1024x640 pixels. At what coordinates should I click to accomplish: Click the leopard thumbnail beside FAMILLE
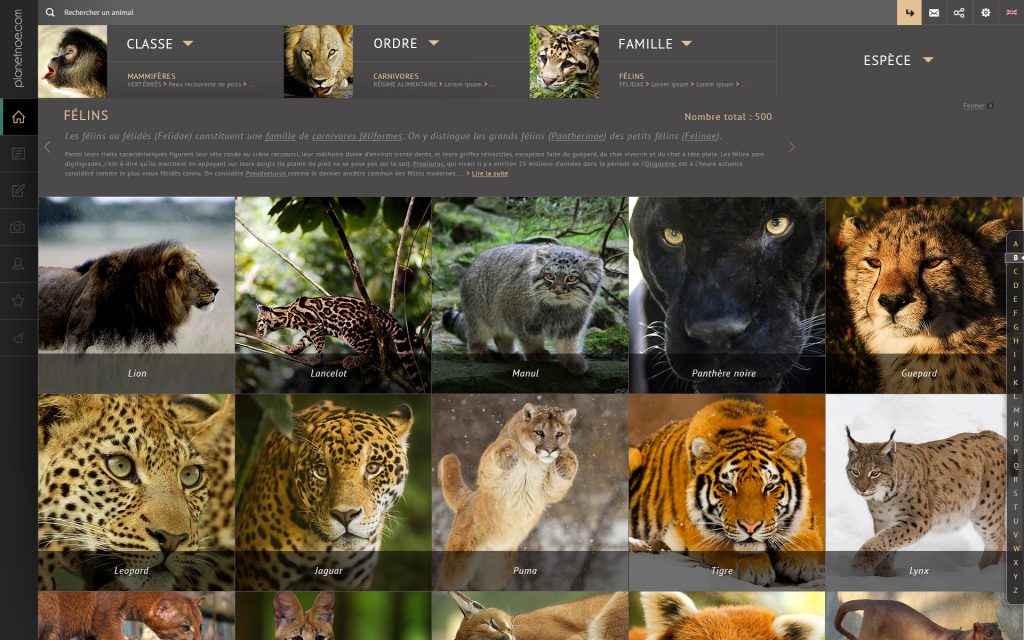pos(564,61)
